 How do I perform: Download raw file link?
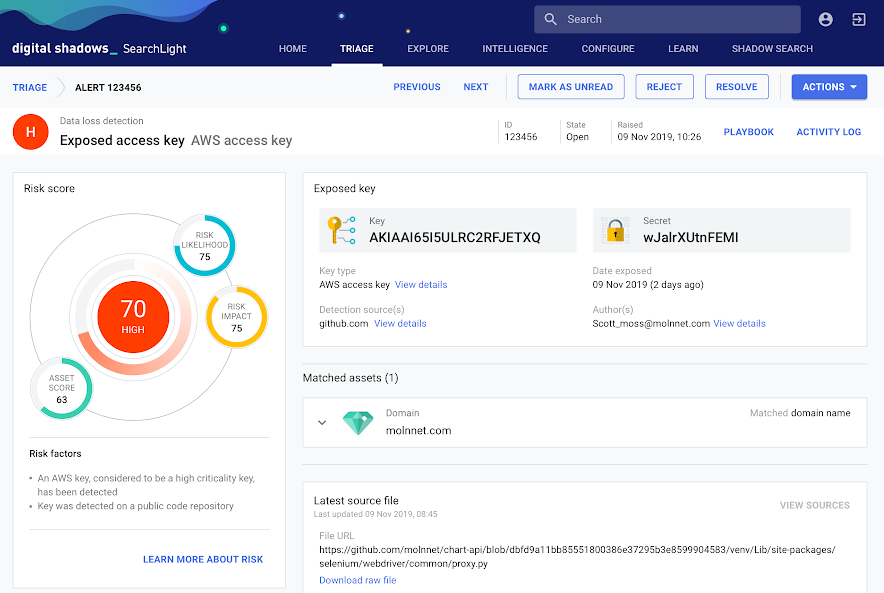357,580
